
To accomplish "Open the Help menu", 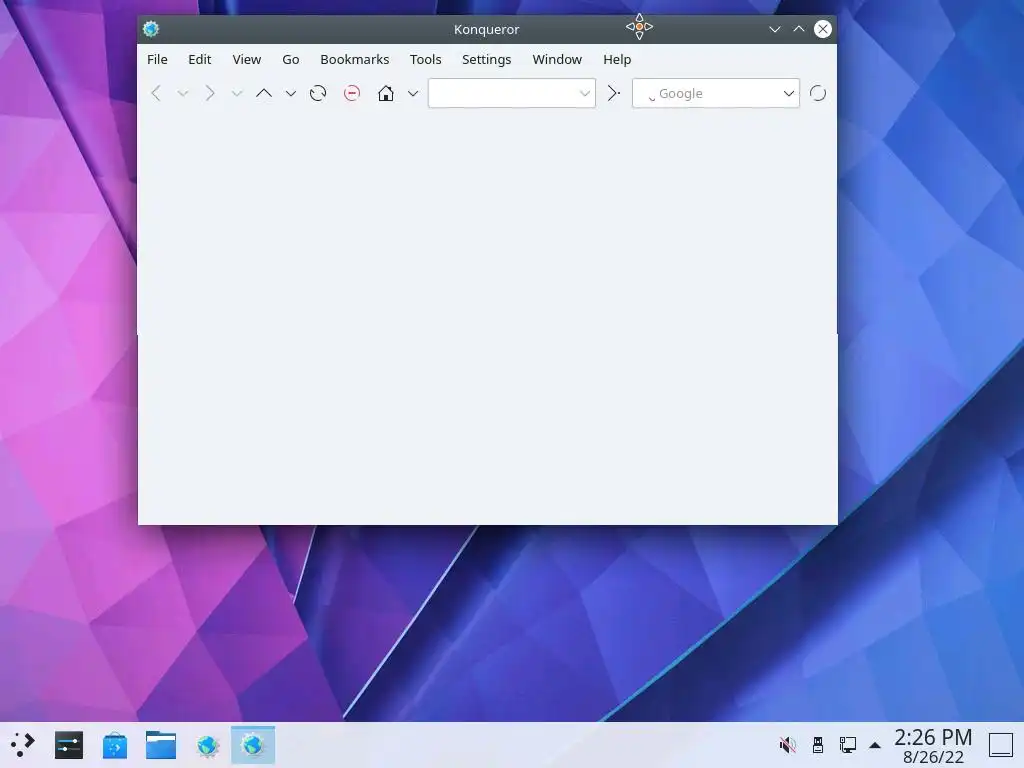I will (617, 59).
